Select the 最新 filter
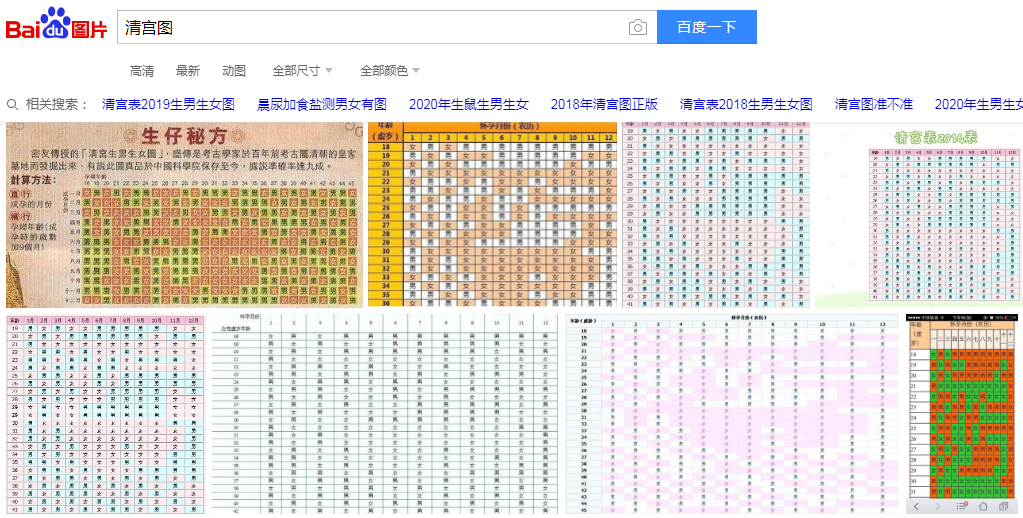This screenshot has height=518, width=1023. 188,71
